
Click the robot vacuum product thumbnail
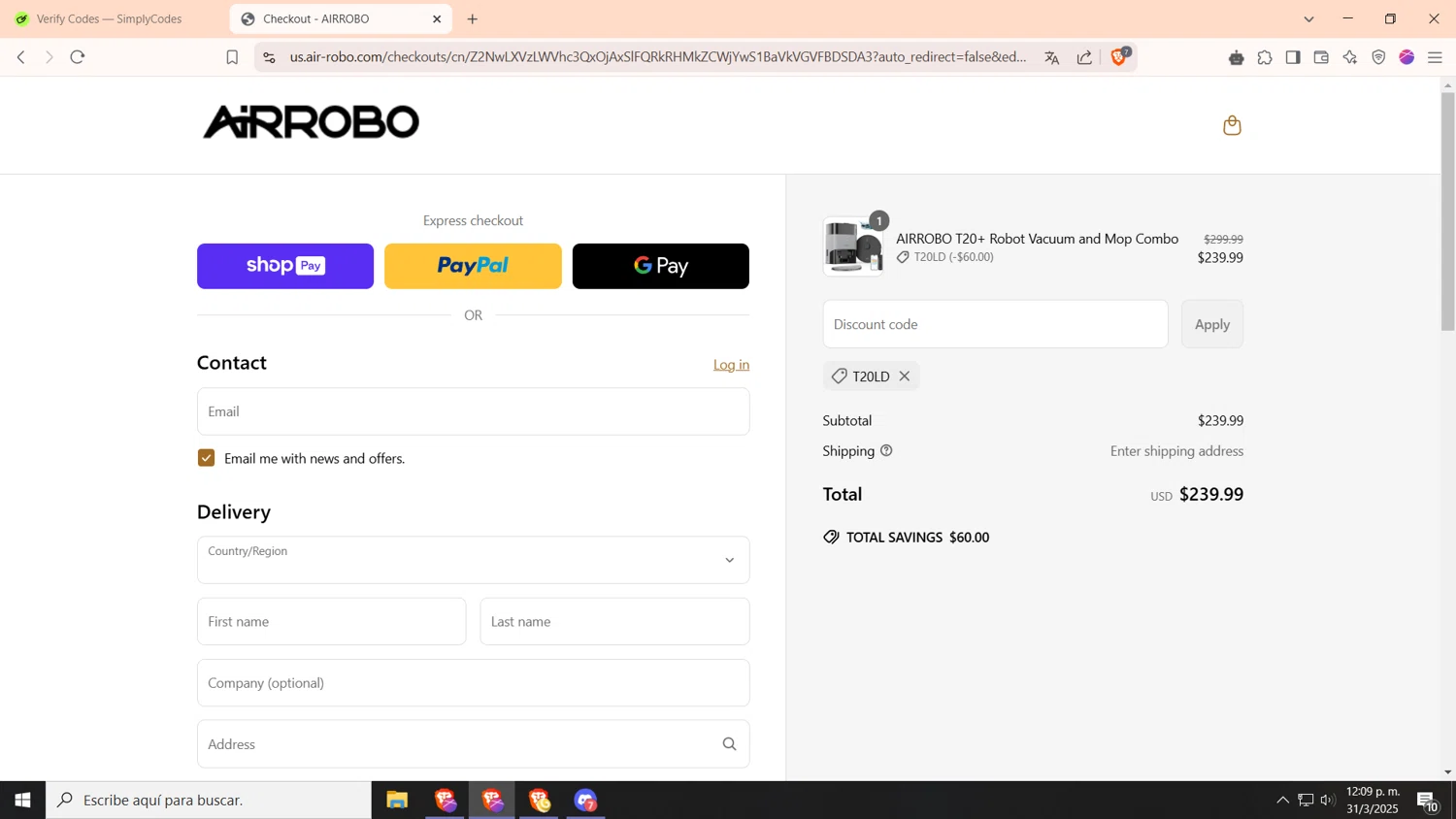(x=853, y=246)
